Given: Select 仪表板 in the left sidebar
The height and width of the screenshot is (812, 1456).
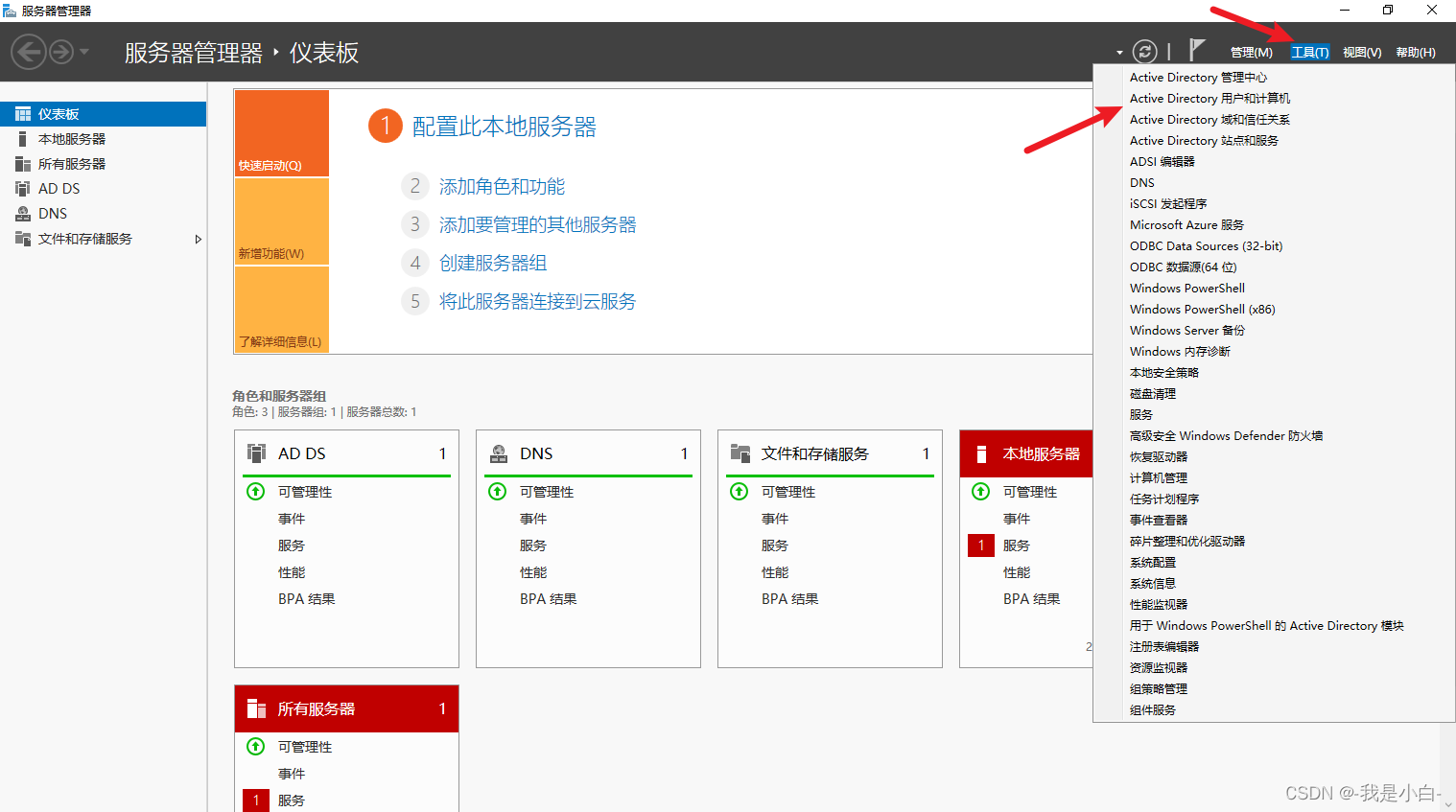Looking at the screenshot, I should pos(103,114).
